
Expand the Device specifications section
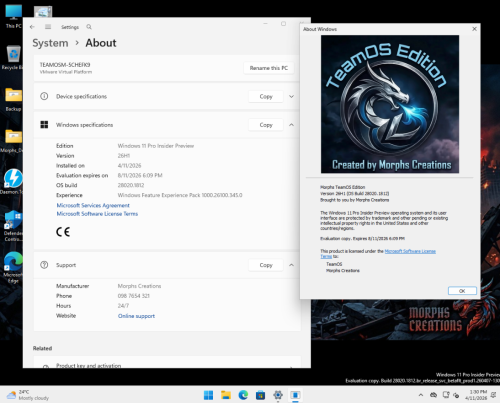[x=291, y=96]
